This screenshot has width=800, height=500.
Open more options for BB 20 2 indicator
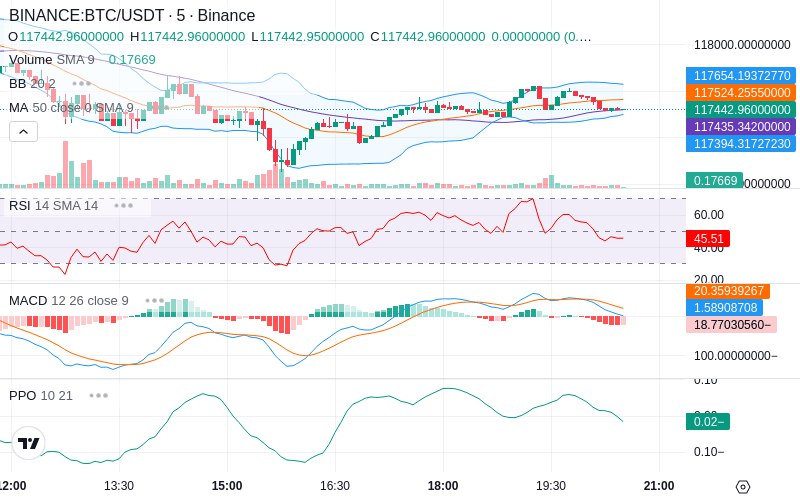[82, 83]
